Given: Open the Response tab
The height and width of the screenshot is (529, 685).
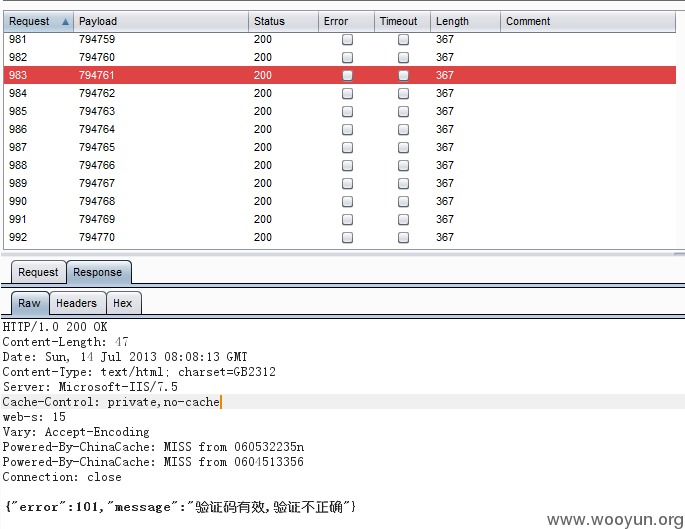Looking at the screenshot, I should click(x=98, y=272).
